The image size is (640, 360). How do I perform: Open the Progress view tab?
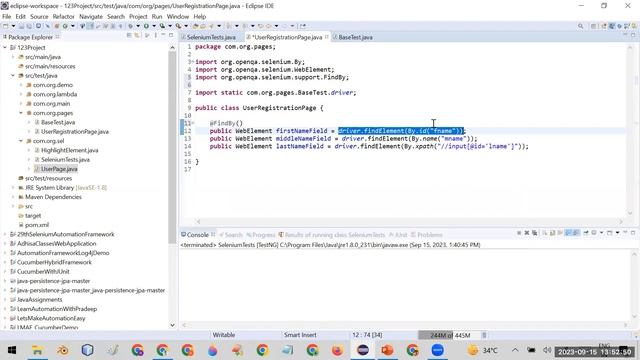pyautogui.click(x=261, y=235)
